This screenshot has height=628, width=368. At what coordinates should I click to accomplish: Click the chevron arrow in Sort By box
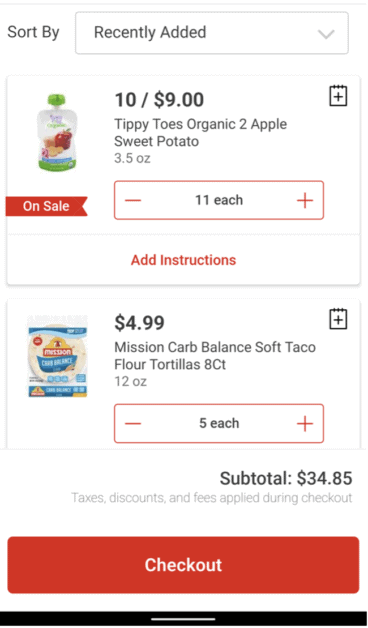click(326, 34)
